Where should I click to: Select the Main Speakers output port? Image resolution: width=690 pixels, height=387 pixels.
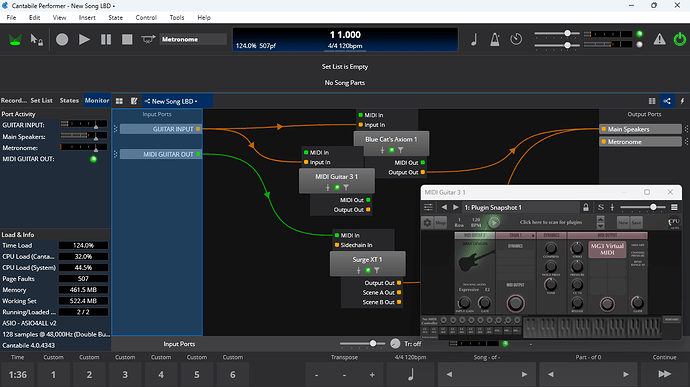pyautogui.click(x=640, y=129)
